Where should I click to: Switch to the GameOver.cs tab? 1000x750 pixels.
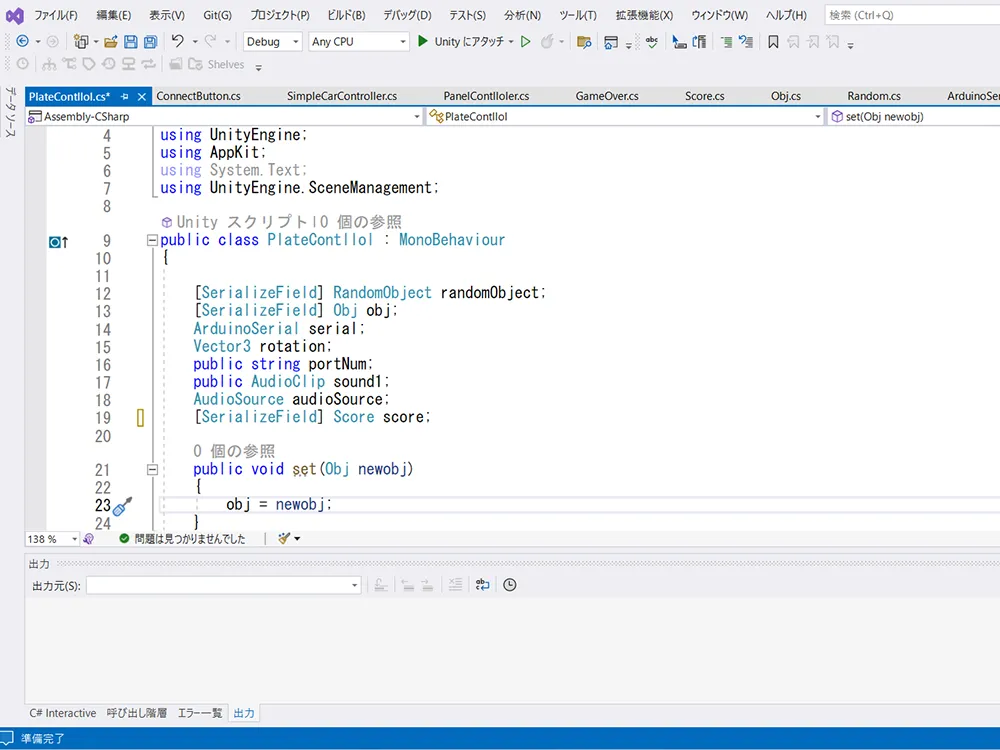(607, 96)
